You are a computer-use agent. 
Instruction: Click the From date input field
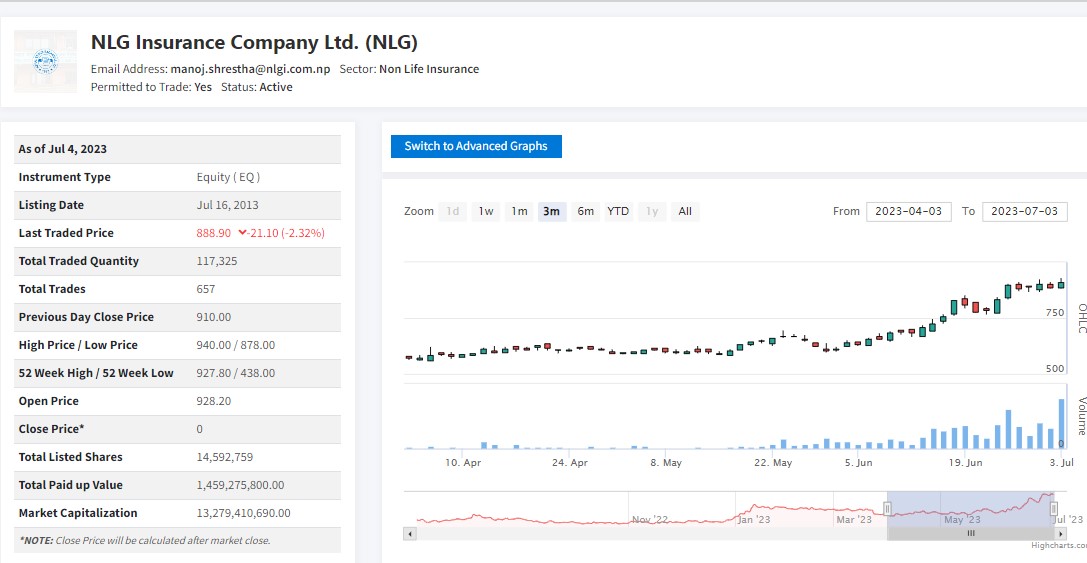tap(908, 211)
